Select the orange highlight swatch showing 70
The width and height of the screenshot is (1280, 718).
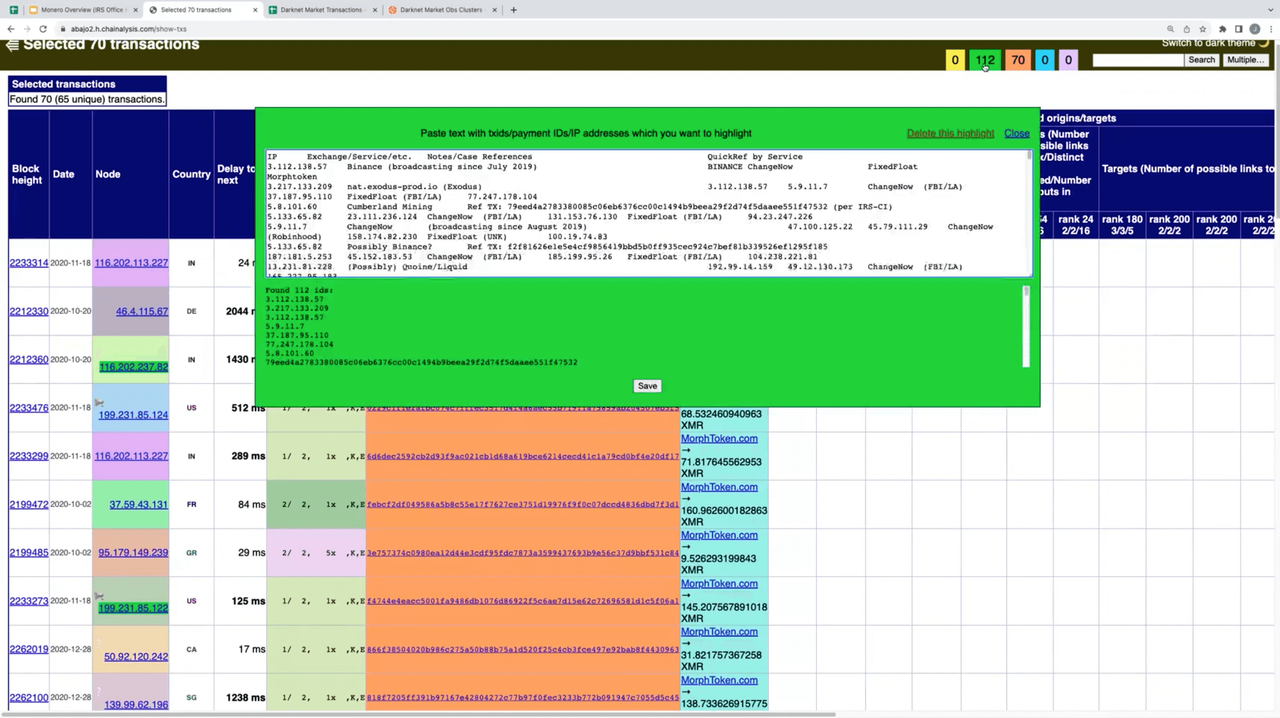pos(1018,60)
